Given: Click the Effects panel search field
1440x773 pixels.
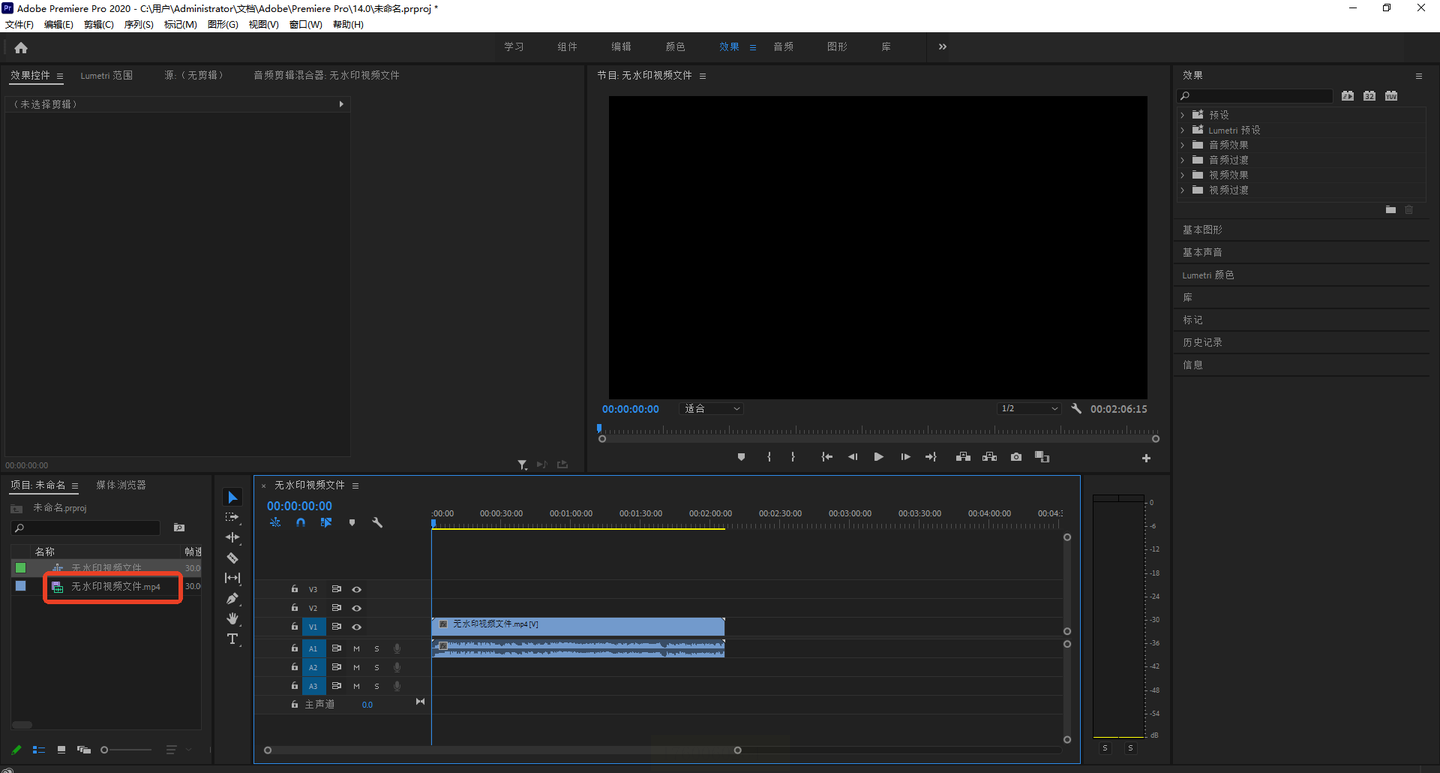Looking at the screenshot, I should tap(1262, 96).
